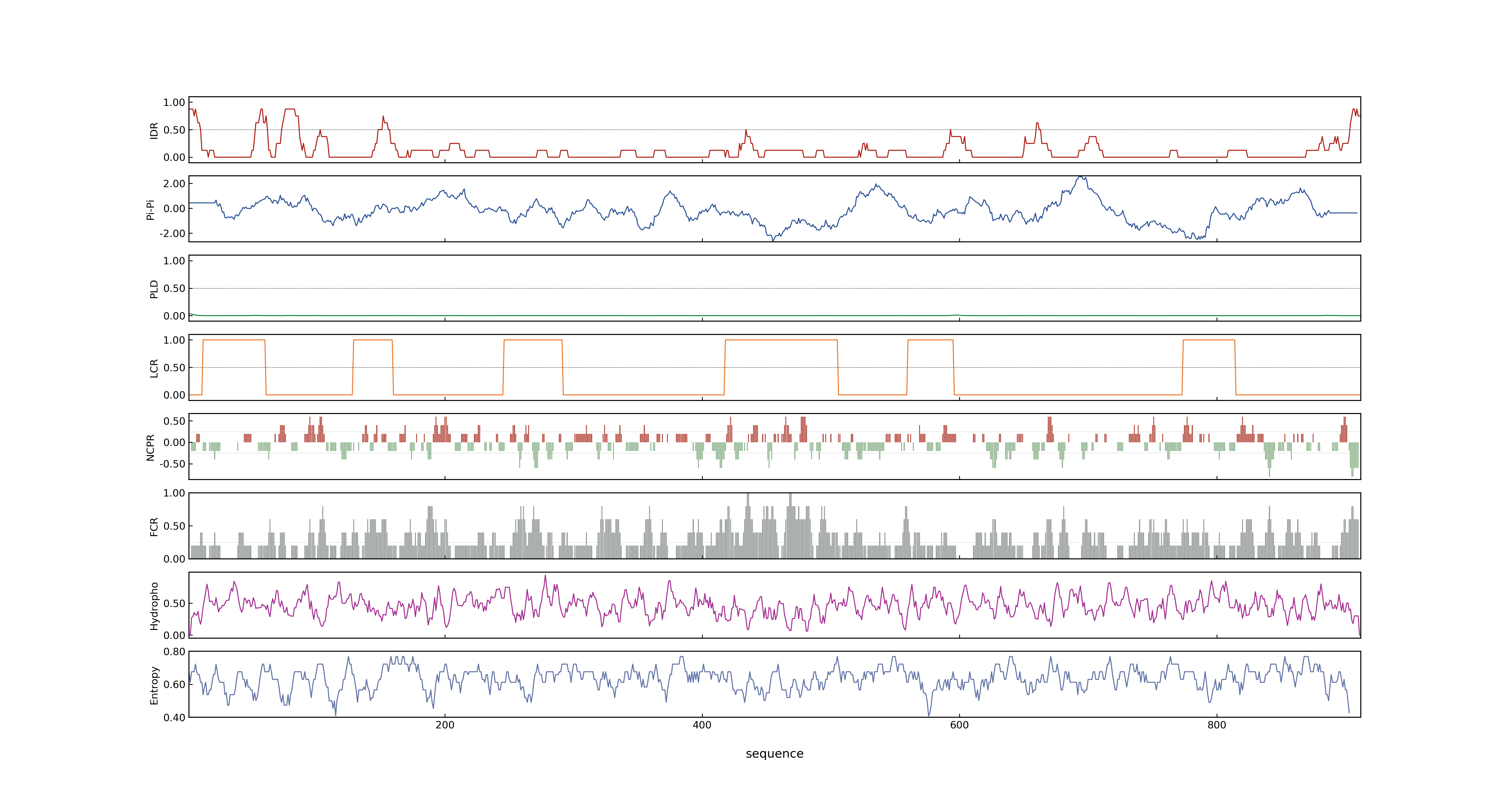This screenshot has width=1512, height=806.
Task: Click the 0.50 tick on PLD axis
Action: pos(174,288)
